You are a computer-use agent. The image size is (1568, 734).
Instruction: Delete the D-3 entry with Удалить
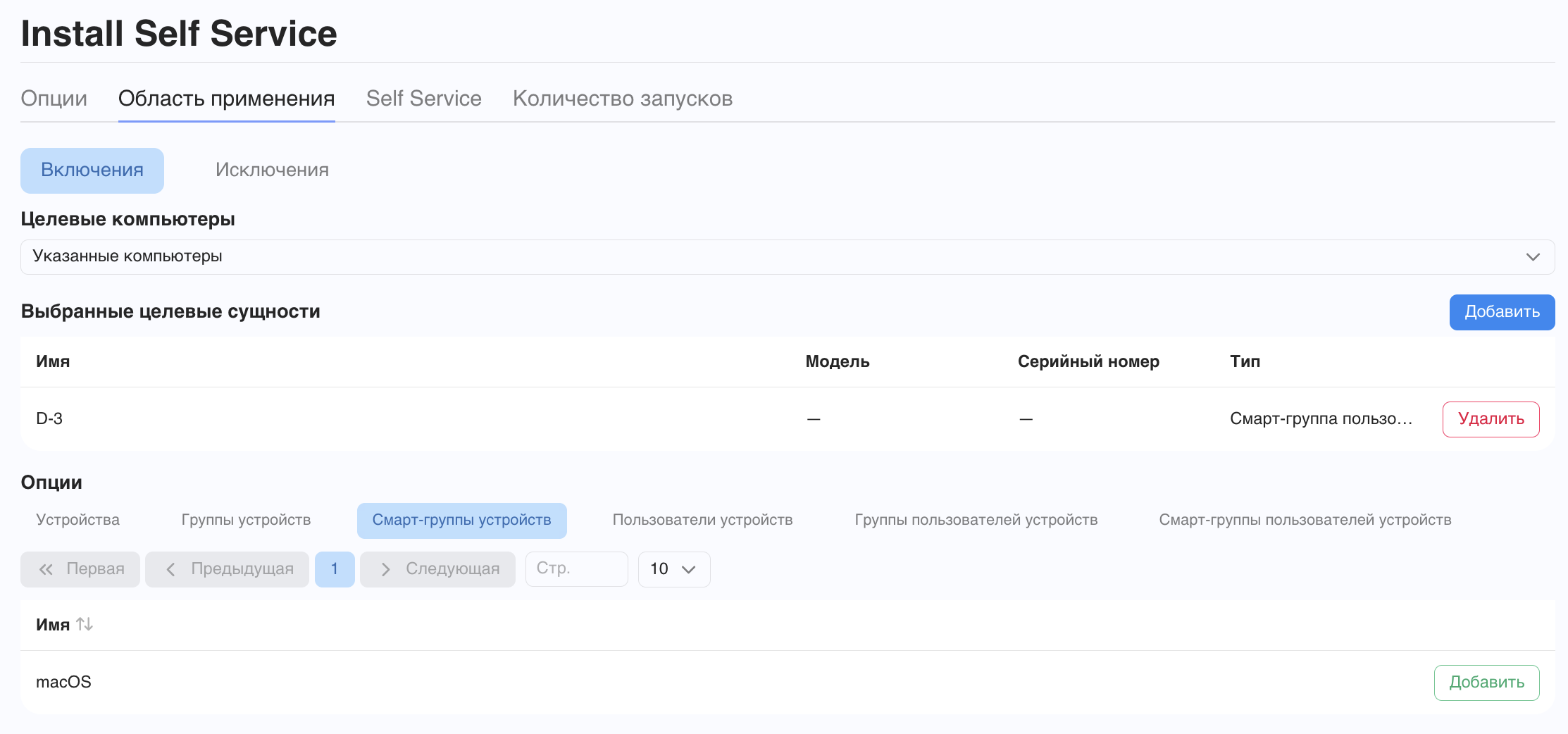point(1491,419)
